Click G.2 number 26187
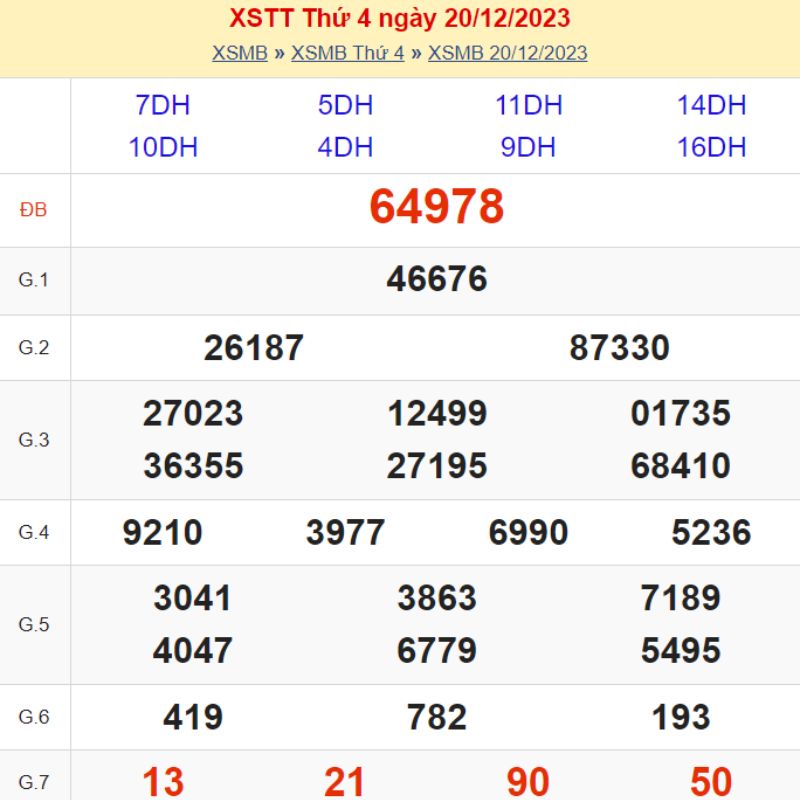 [x=254, y=348]
